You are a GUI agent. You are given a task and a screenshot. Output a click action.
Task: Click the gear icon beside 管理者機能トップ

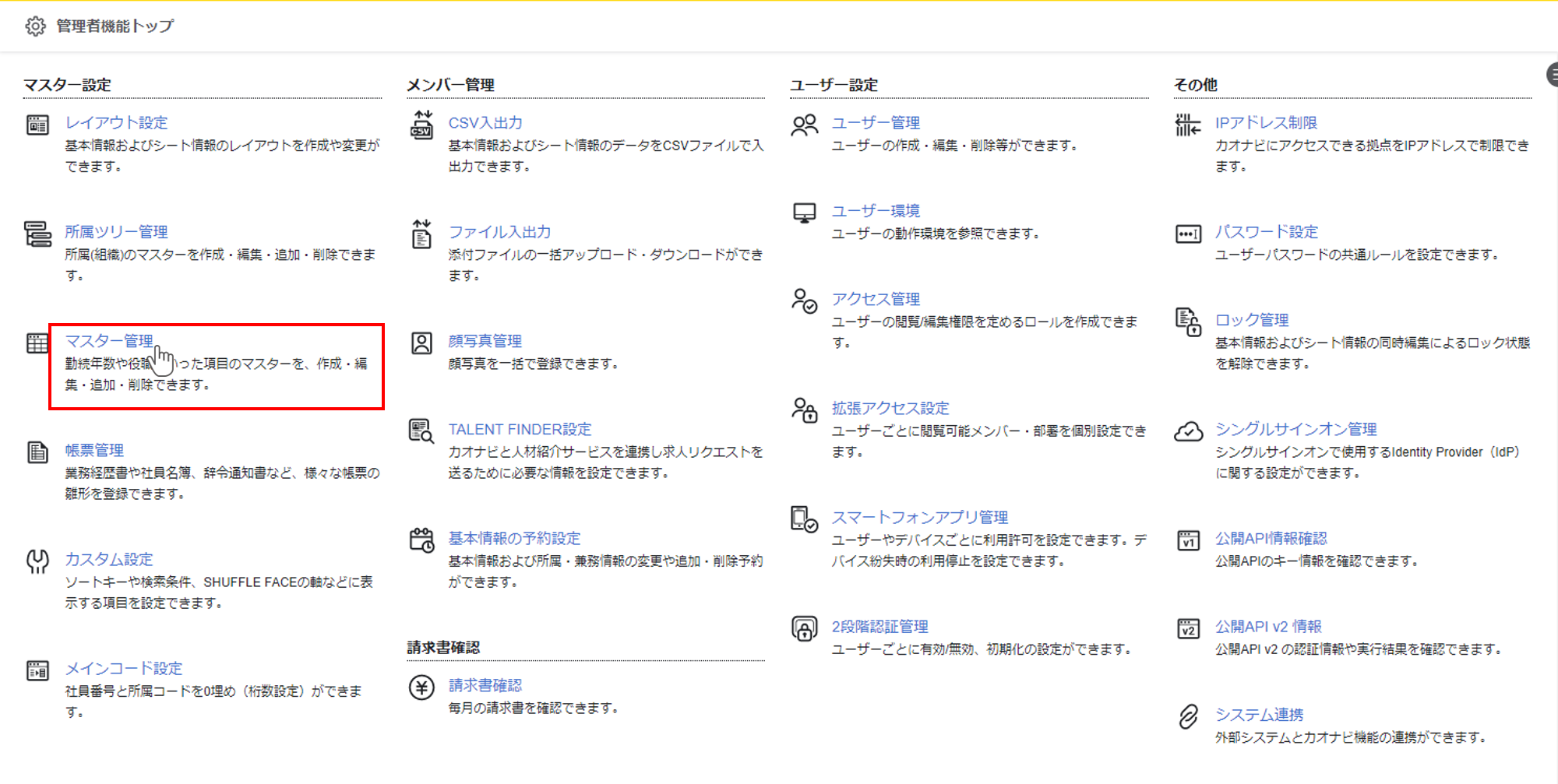tap(35, 26)
